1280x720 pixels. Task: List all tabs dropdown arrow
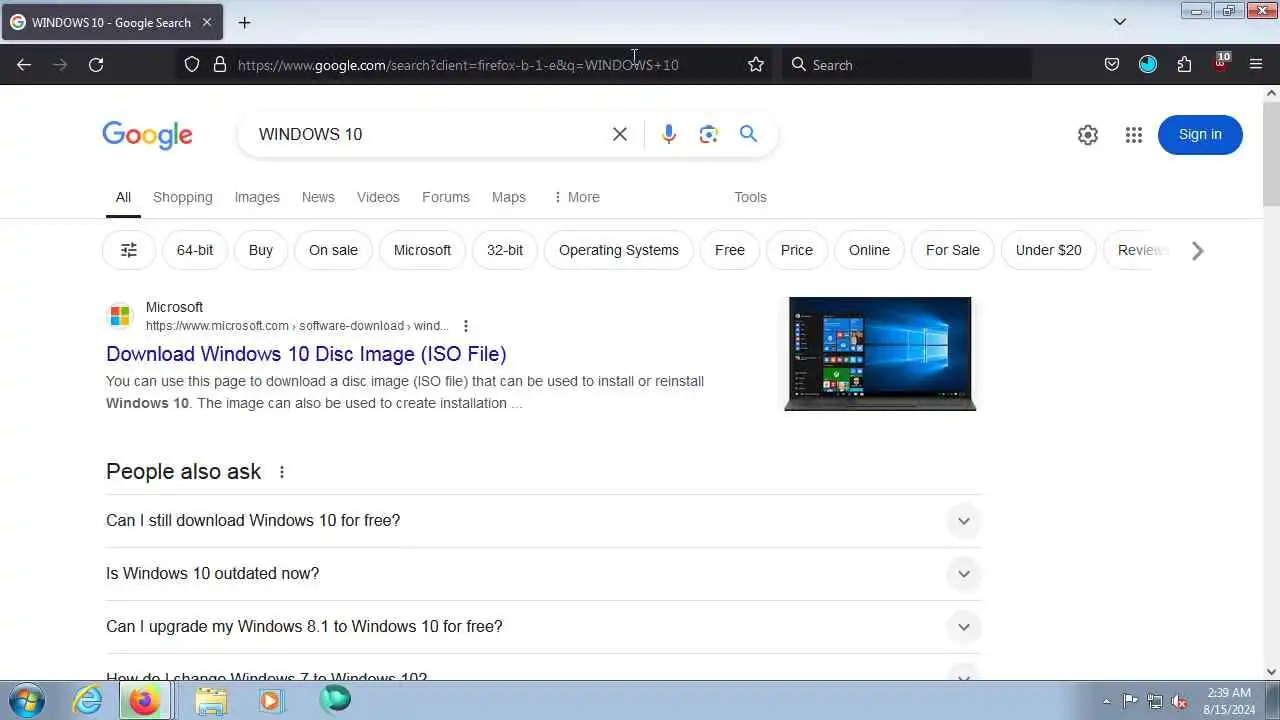tap(1120, 22)
